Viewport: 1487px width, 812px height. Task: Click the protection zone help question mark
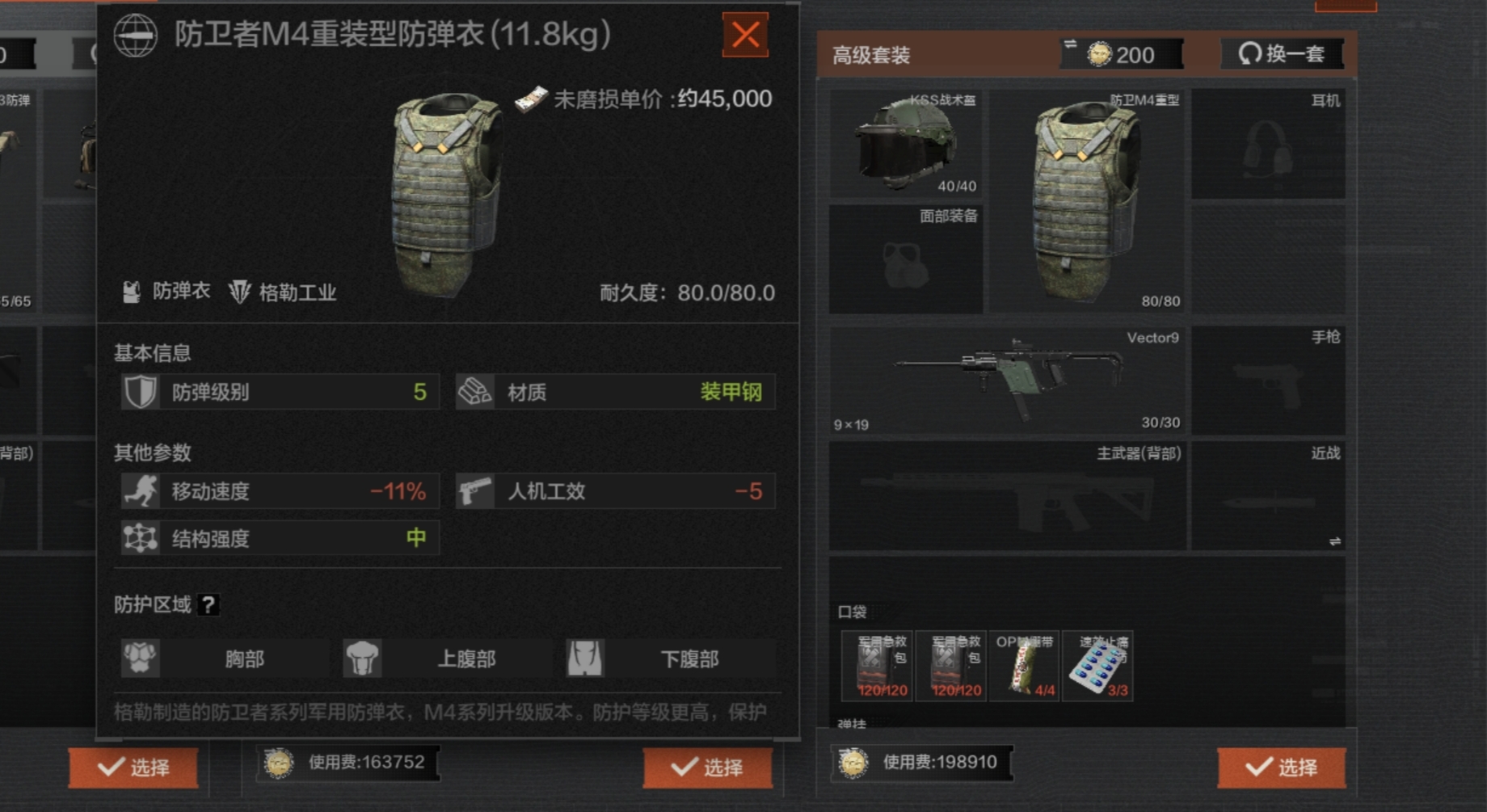[208, 604]
